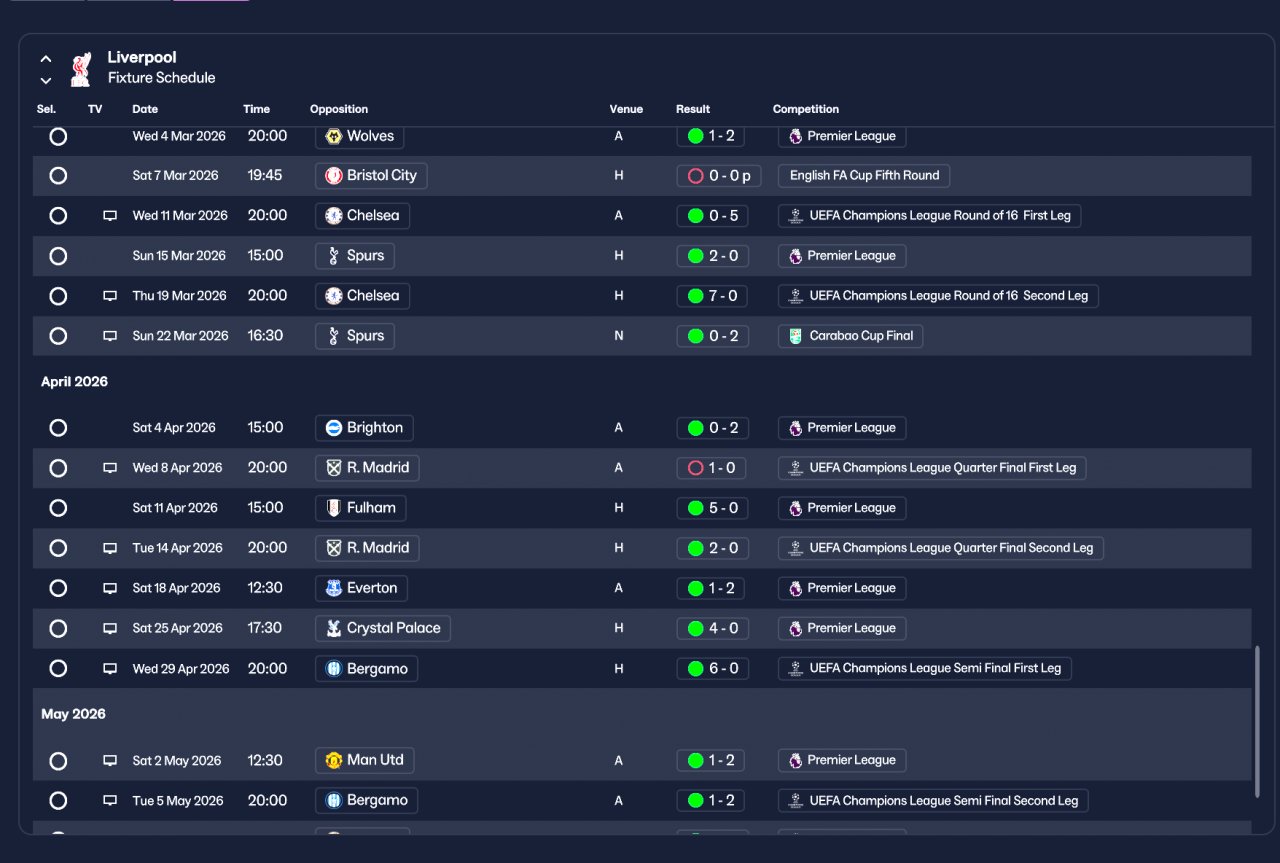Click the up chevron beside Liverpool
Viewport: 1280px width, 863px height.
46,59
